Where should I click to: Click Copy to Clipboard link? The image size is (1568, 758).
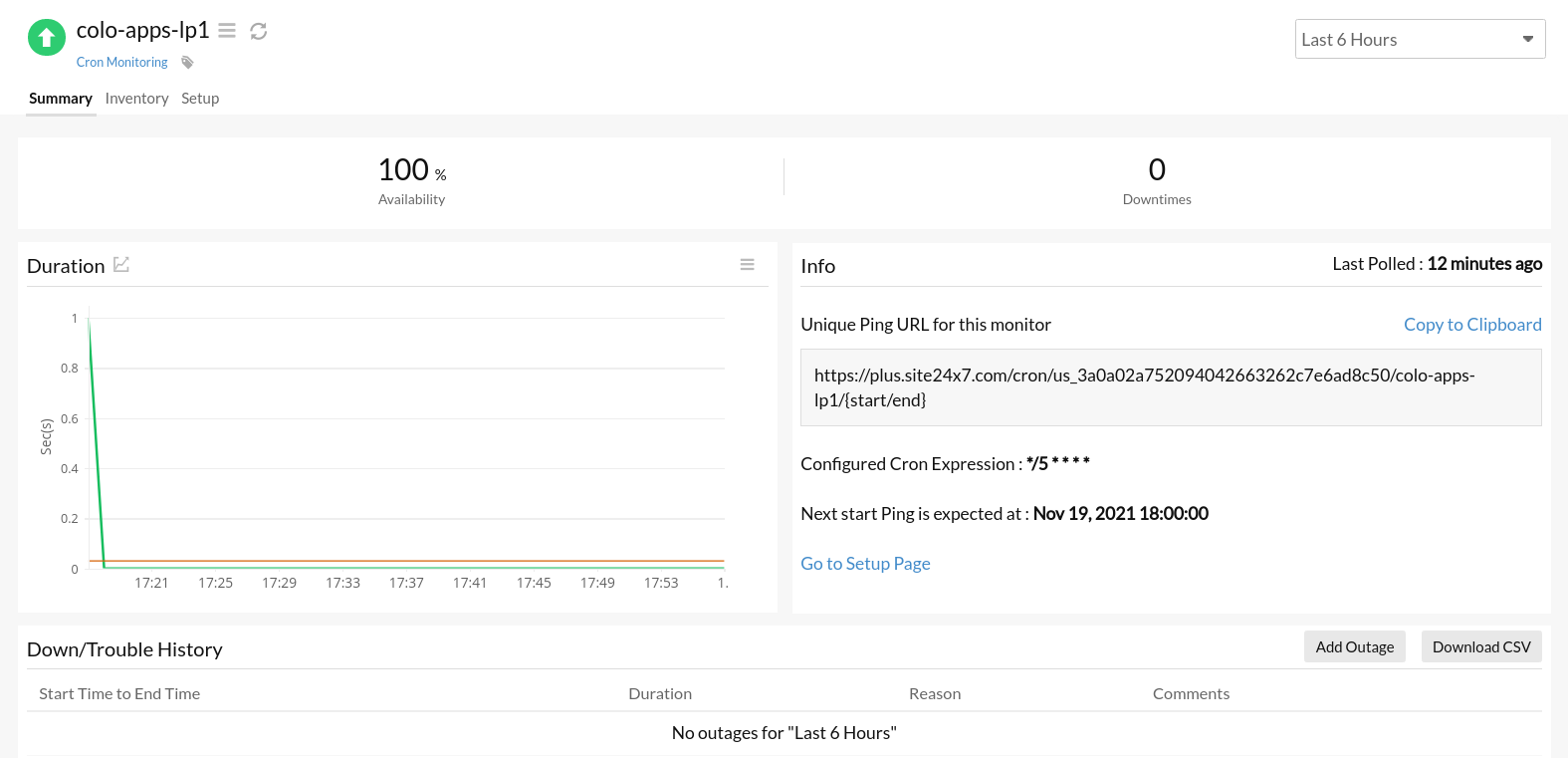coord(1472,325)
